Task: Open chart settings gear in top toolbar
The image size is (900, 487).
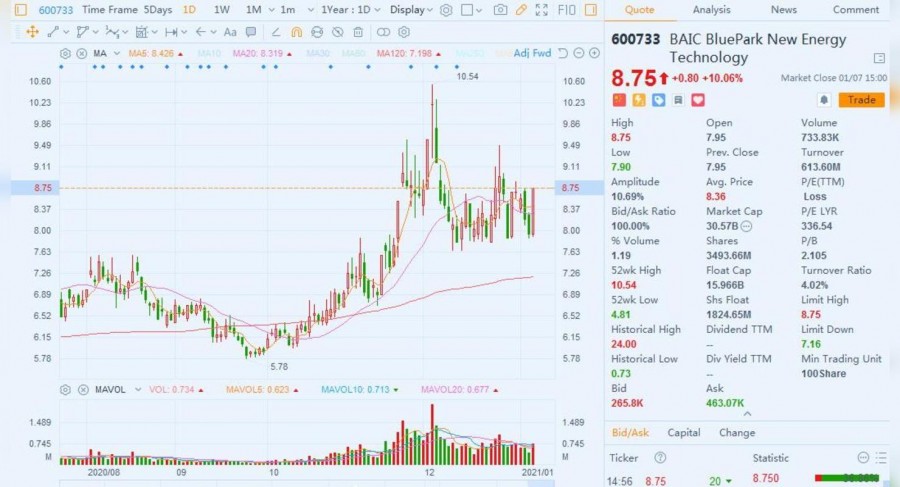Action: (446, 10)
